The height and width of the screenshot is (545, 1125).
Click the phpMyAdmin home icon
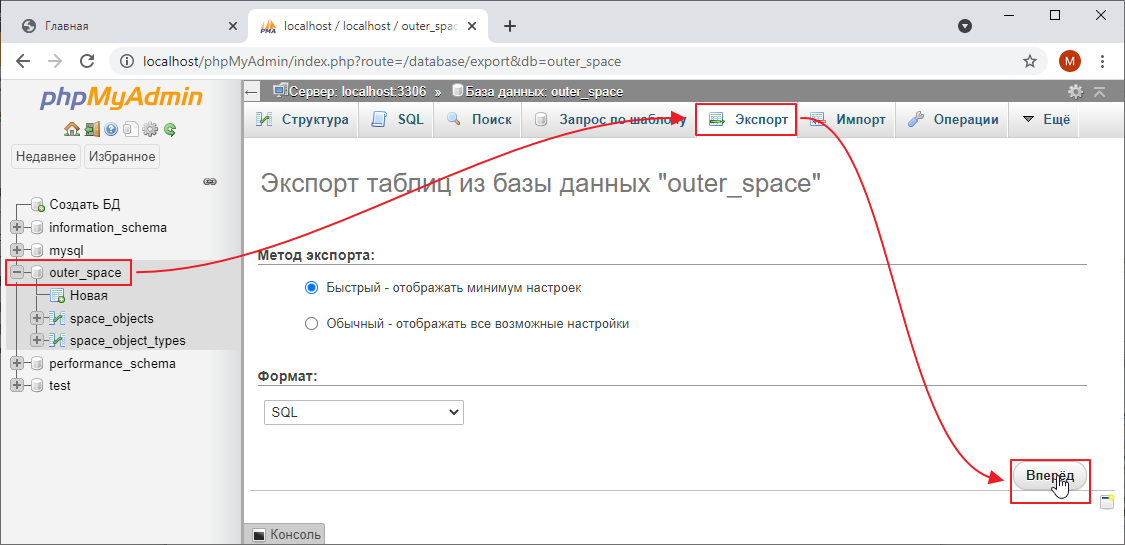pyautogui.click(x=71, y=129)
